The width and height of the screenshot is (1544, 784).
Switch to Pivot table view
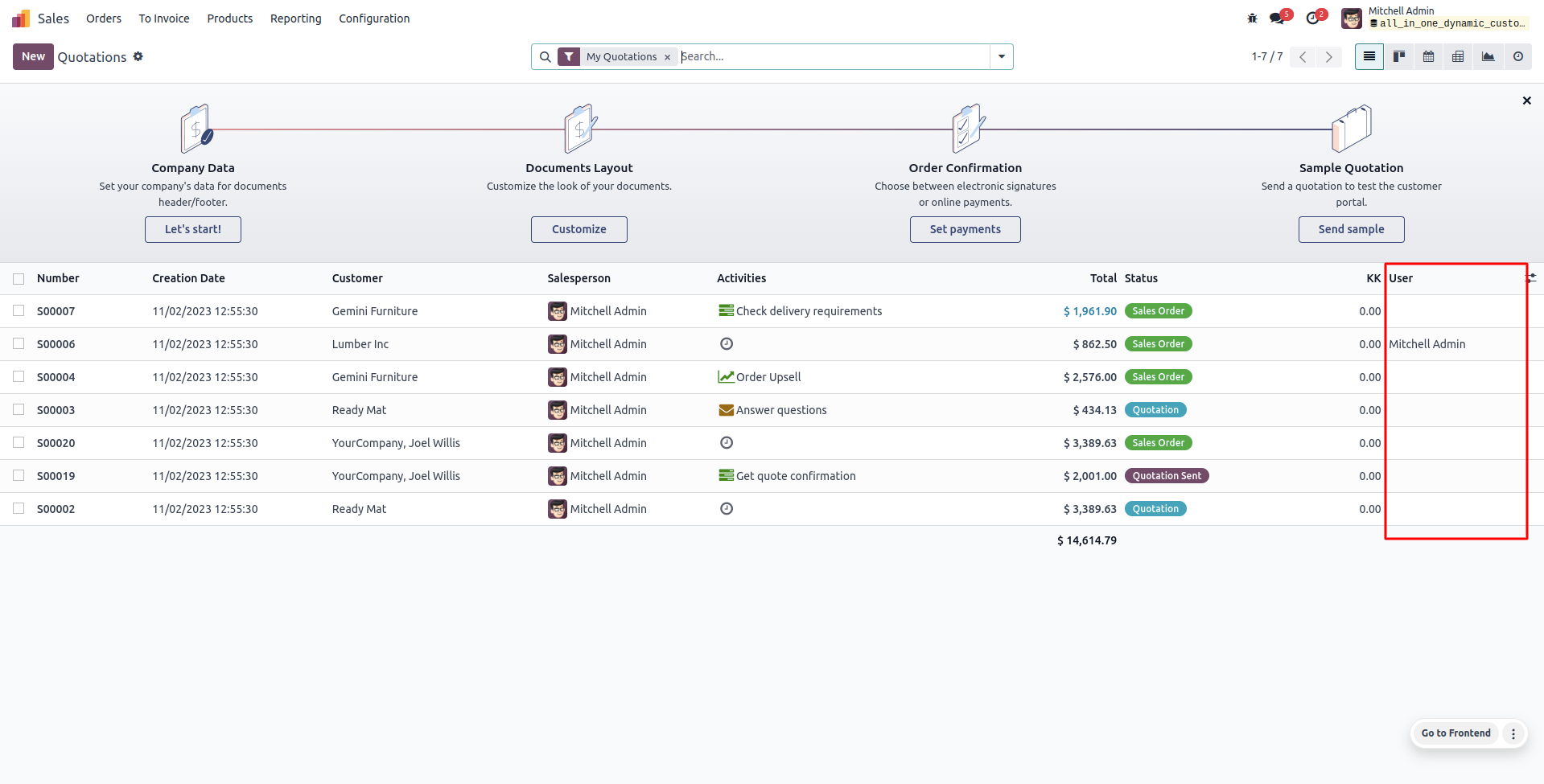tap(1458, 56)
